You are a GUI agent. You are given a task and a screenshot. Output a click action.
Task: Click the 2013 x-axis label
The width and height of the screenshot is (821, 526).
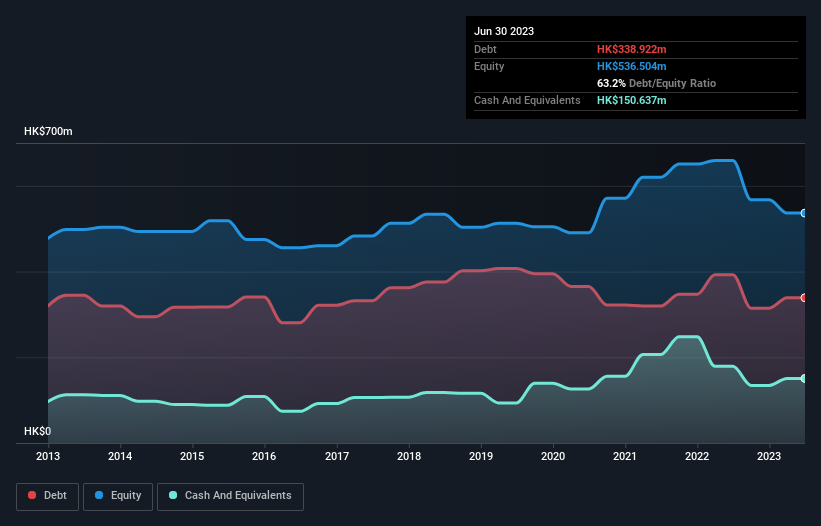48,456
